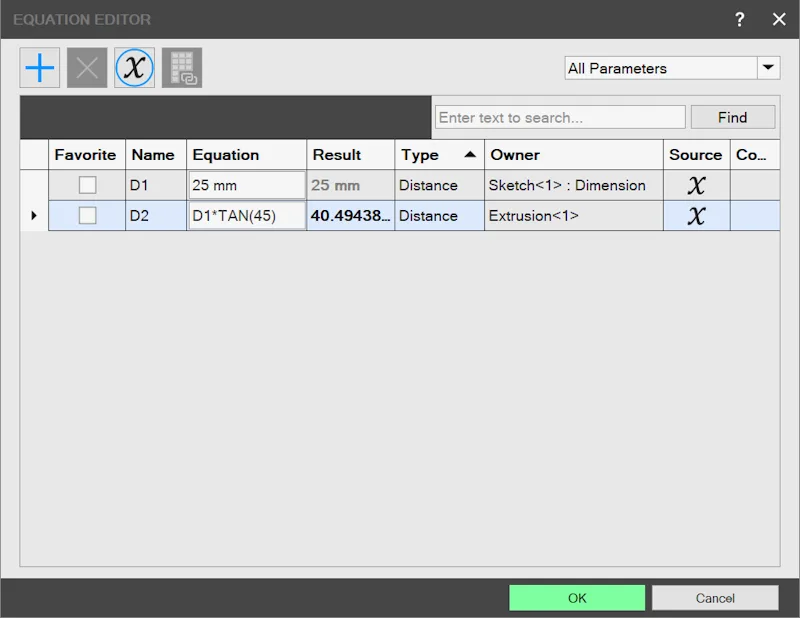Click the D2 row indicator arrow
Image resolution: width=800 pixels, height=618 pixels.
[x=34, y=215]
